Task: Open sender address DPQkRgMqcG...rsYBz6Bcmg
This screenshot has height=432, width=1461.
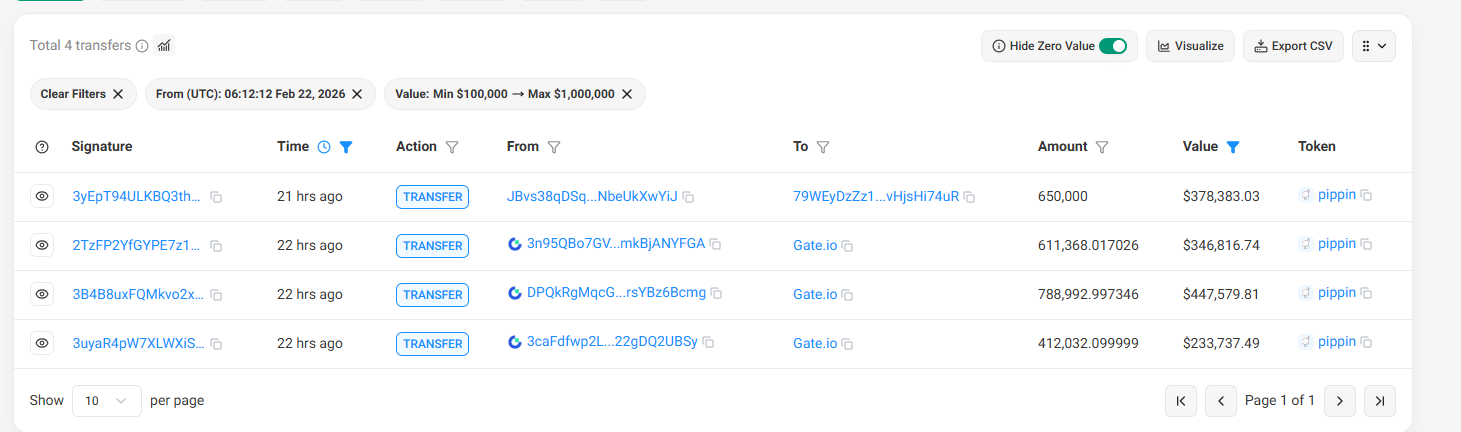Action: 616,292
